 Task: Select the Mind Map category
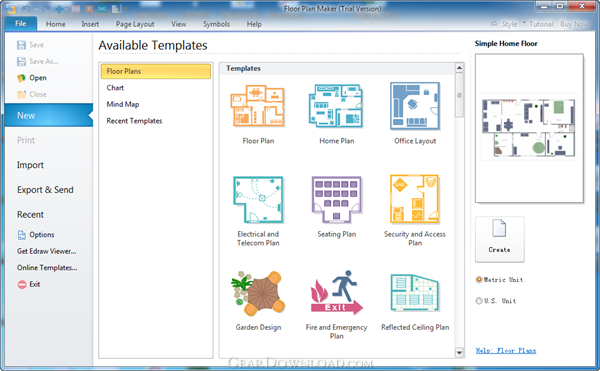coord(123,104)
